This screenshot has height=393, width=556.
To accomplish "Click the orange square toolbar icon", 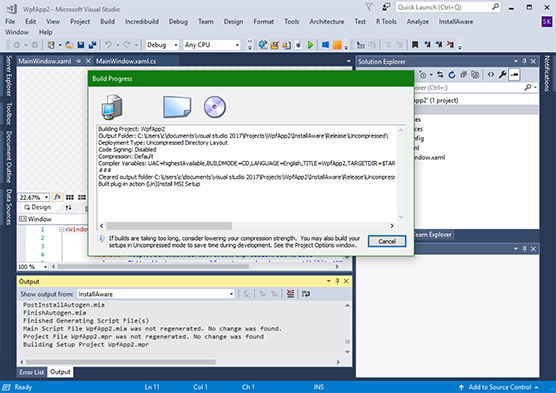I will [337, 45].
